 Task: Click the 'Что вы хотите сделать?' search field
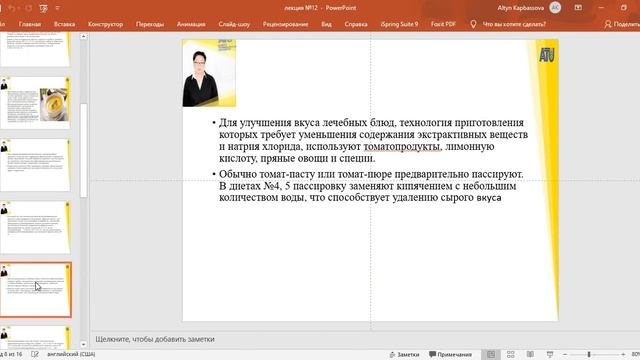[514, 24]
